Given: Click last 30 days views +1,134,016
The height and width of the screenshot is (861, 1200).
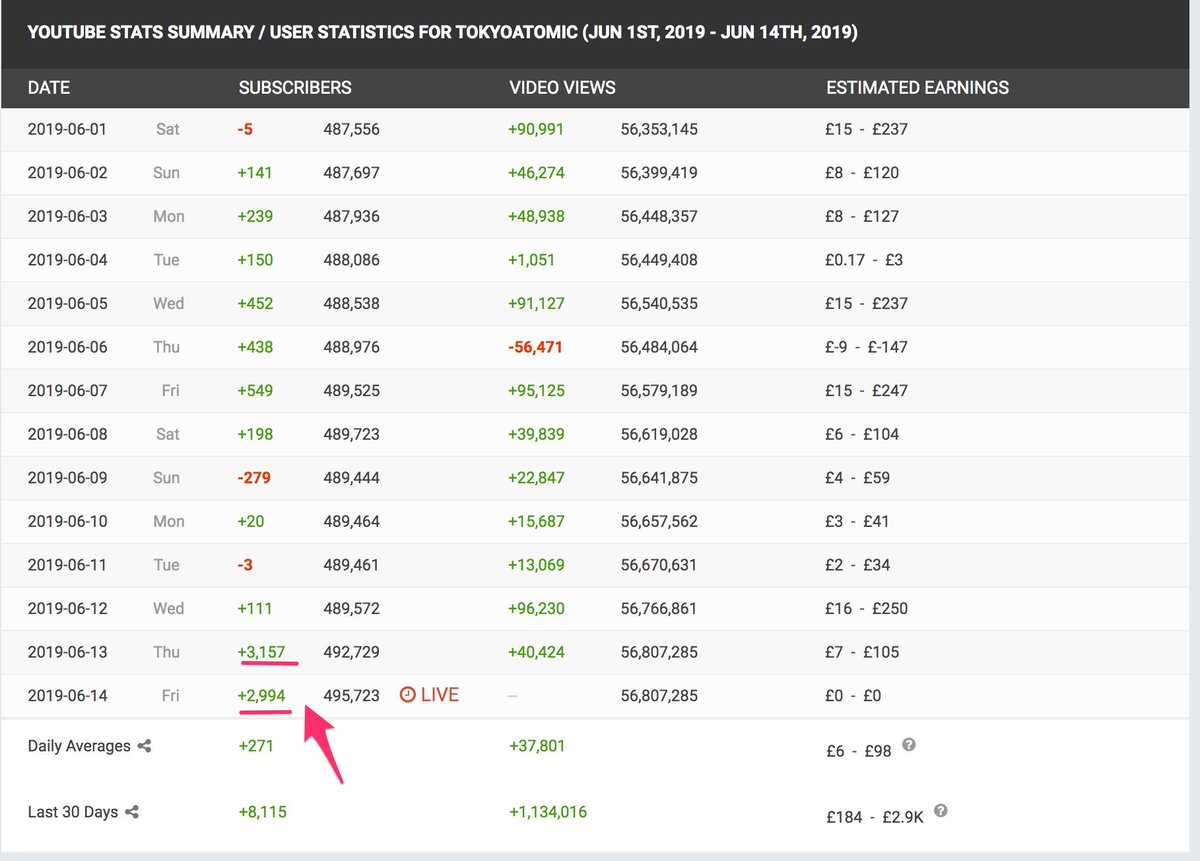Looking at the screenshot, I should pos(548,812).
